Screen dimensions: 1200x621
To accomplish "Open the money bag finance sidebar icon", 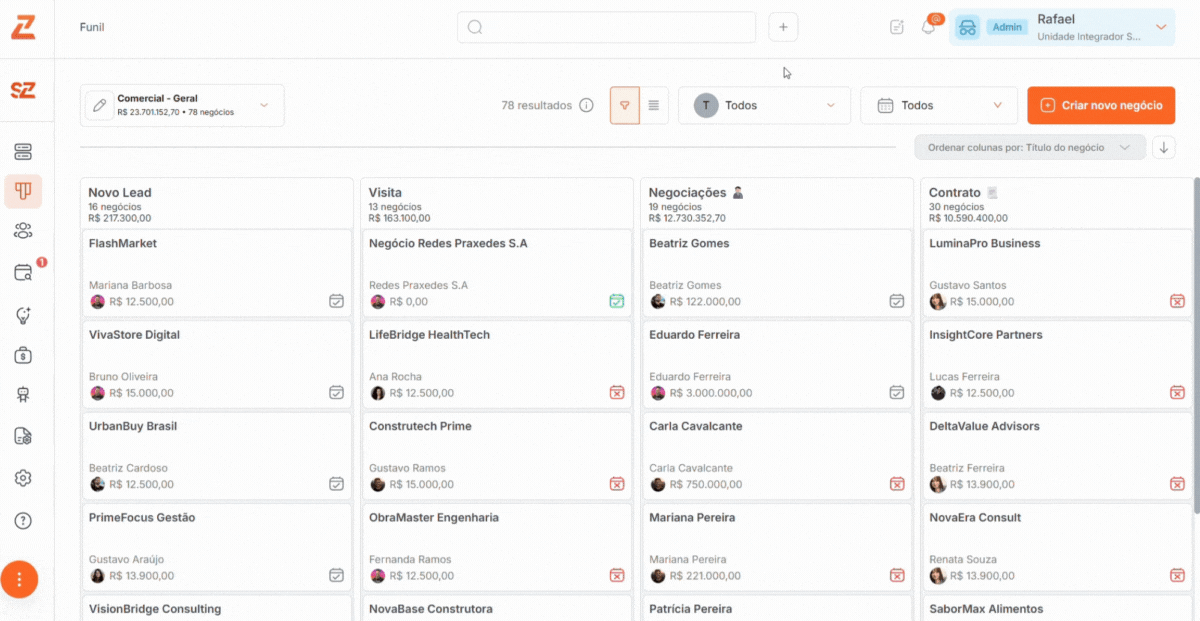I will click(x=23, y=355).
